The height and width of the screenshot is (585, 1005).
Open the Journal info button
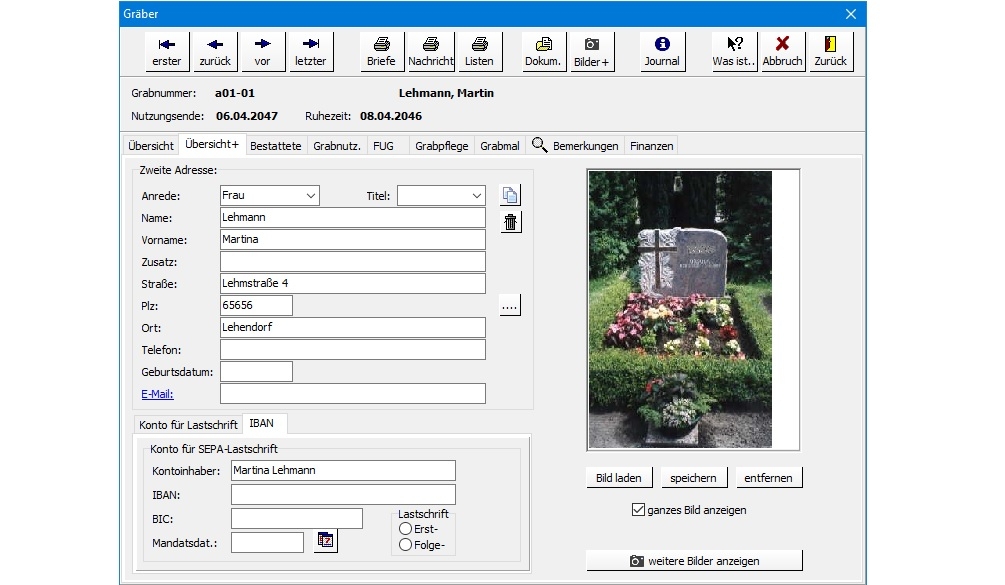click(661, 52)
